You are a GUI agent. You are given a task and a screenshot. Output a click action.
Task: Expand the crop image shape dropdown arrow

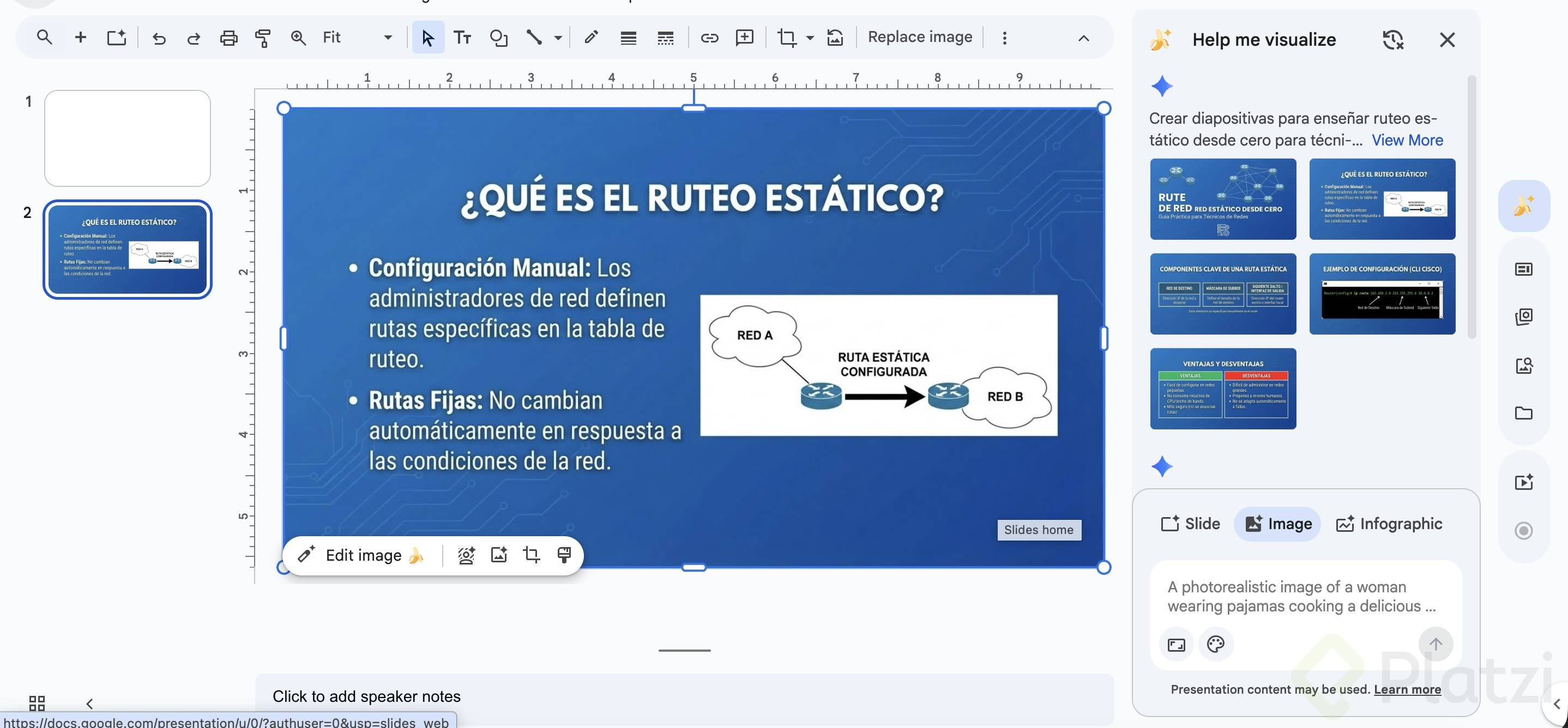click(x=810, y=38)
